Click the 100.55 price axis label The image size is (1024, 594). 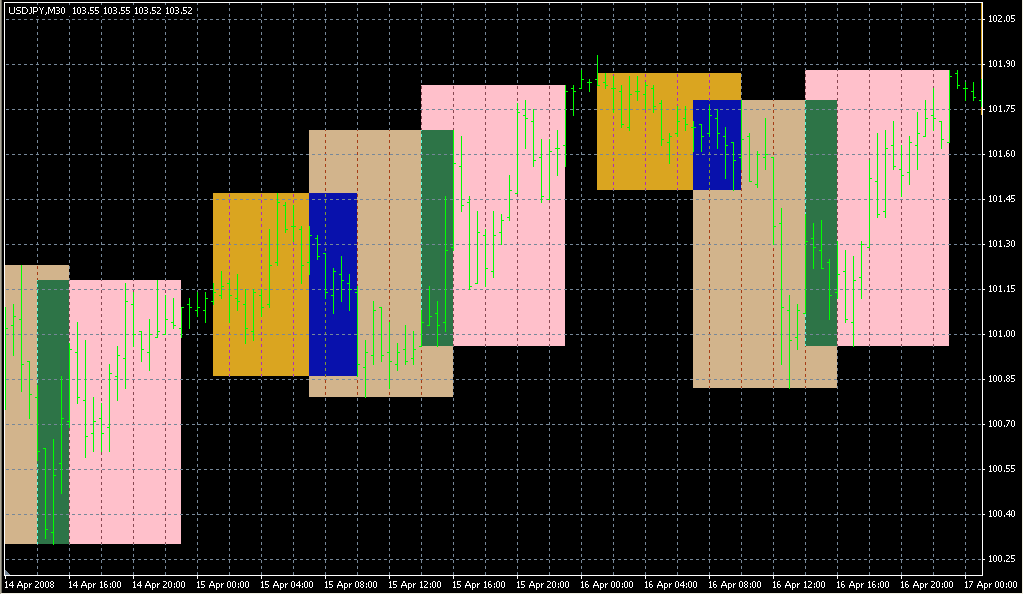click(x=1001, y=469)
